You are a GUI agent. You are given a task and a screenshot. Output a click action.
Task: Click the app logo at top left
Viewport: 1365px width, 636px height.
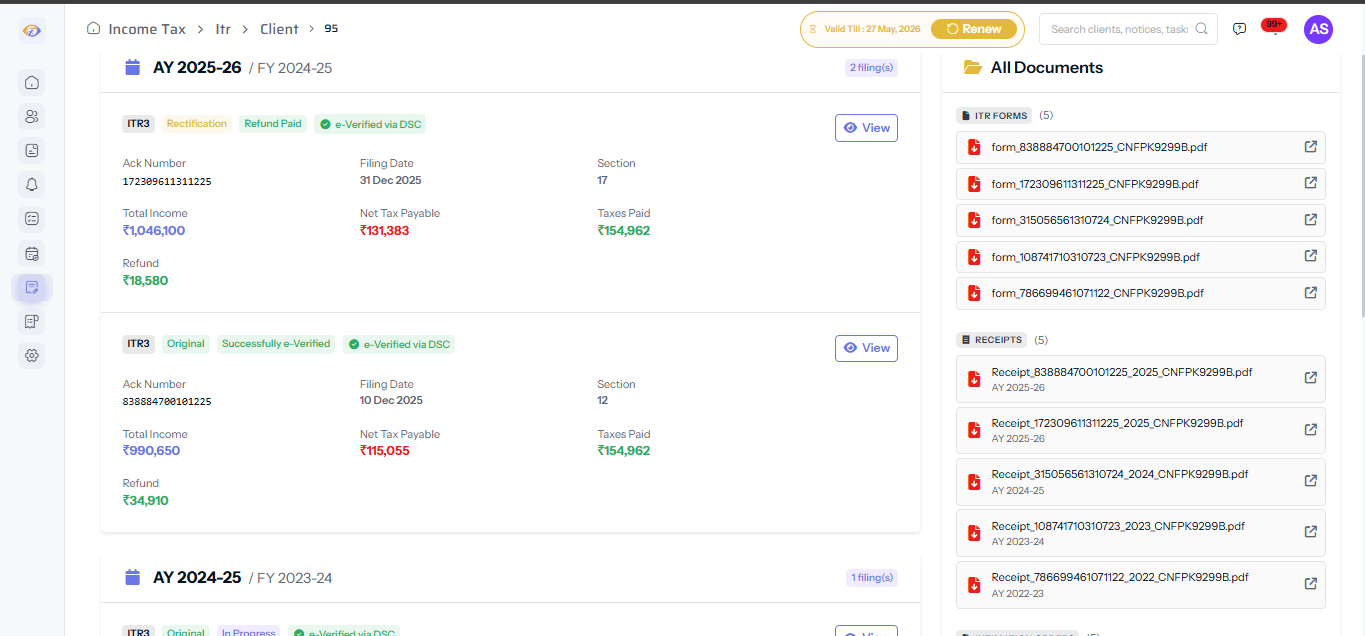tap(32, 30)
